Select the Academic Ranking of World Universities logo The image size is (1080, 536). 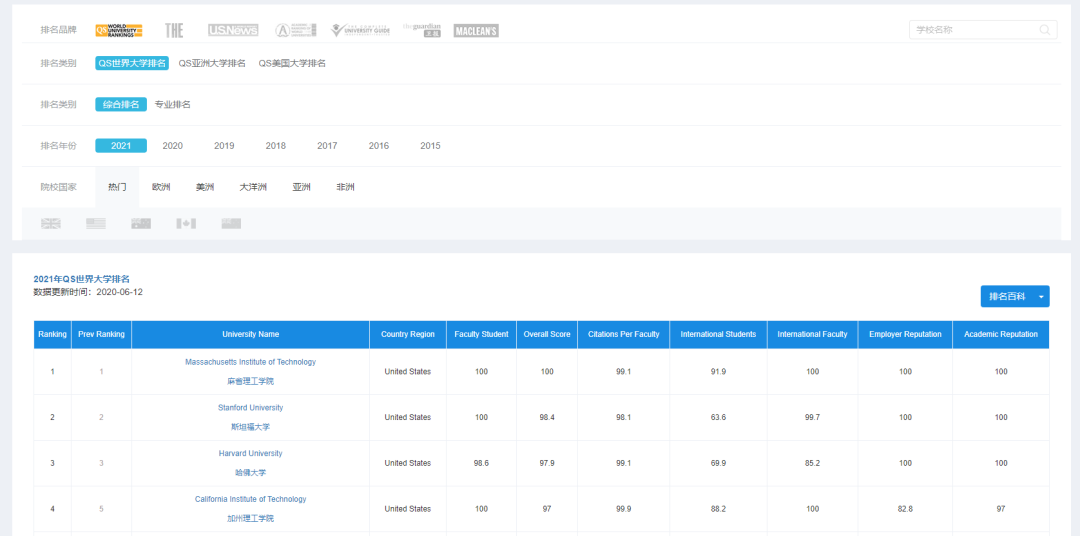295,30
